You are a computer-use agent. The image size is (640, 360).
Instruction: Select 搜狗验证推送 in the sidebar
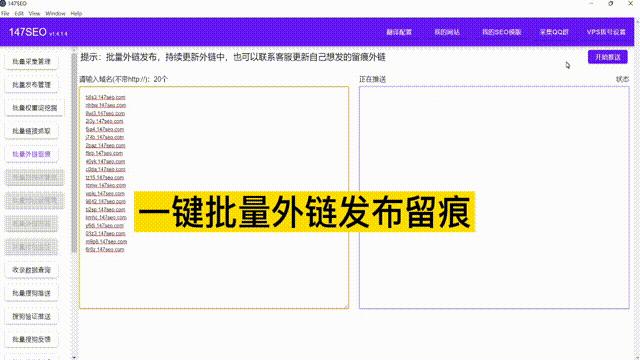pos(31,316)
